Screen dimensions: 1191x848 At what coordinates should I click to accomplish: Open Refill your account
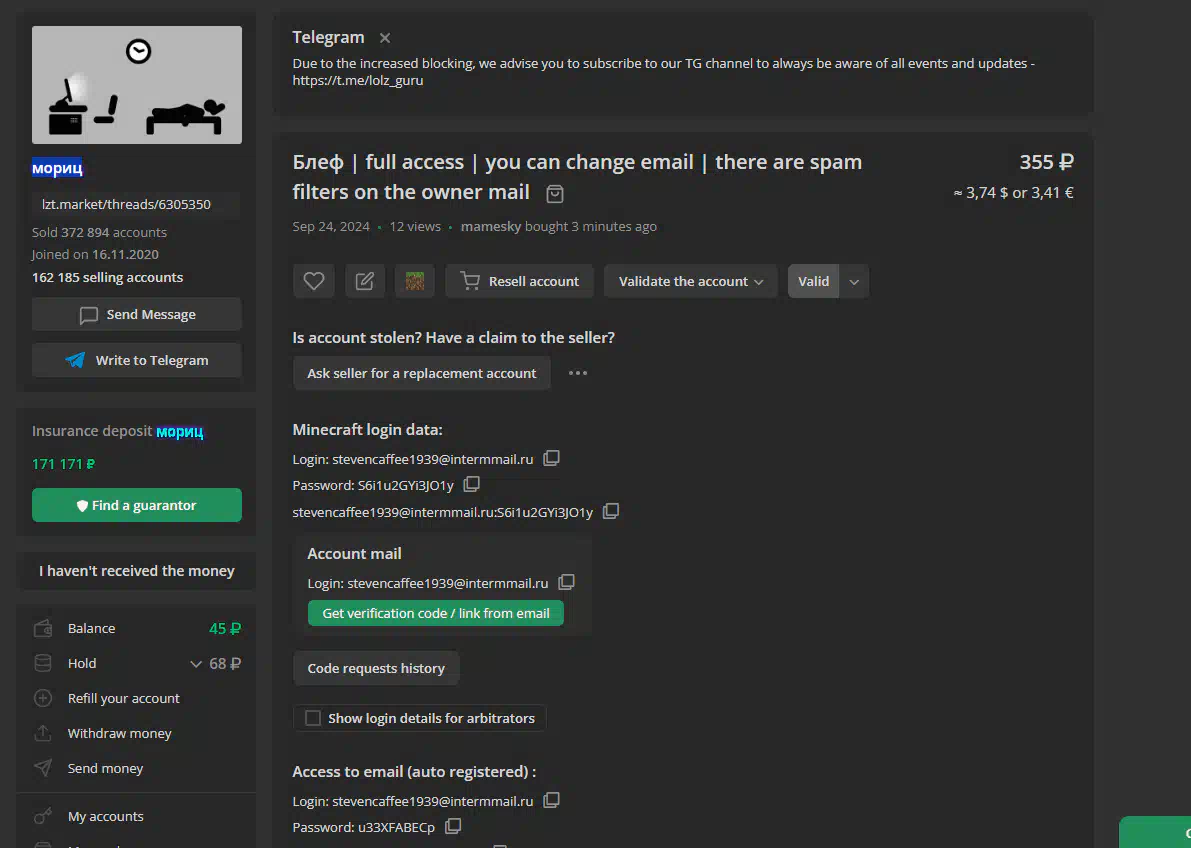point(123,698)
